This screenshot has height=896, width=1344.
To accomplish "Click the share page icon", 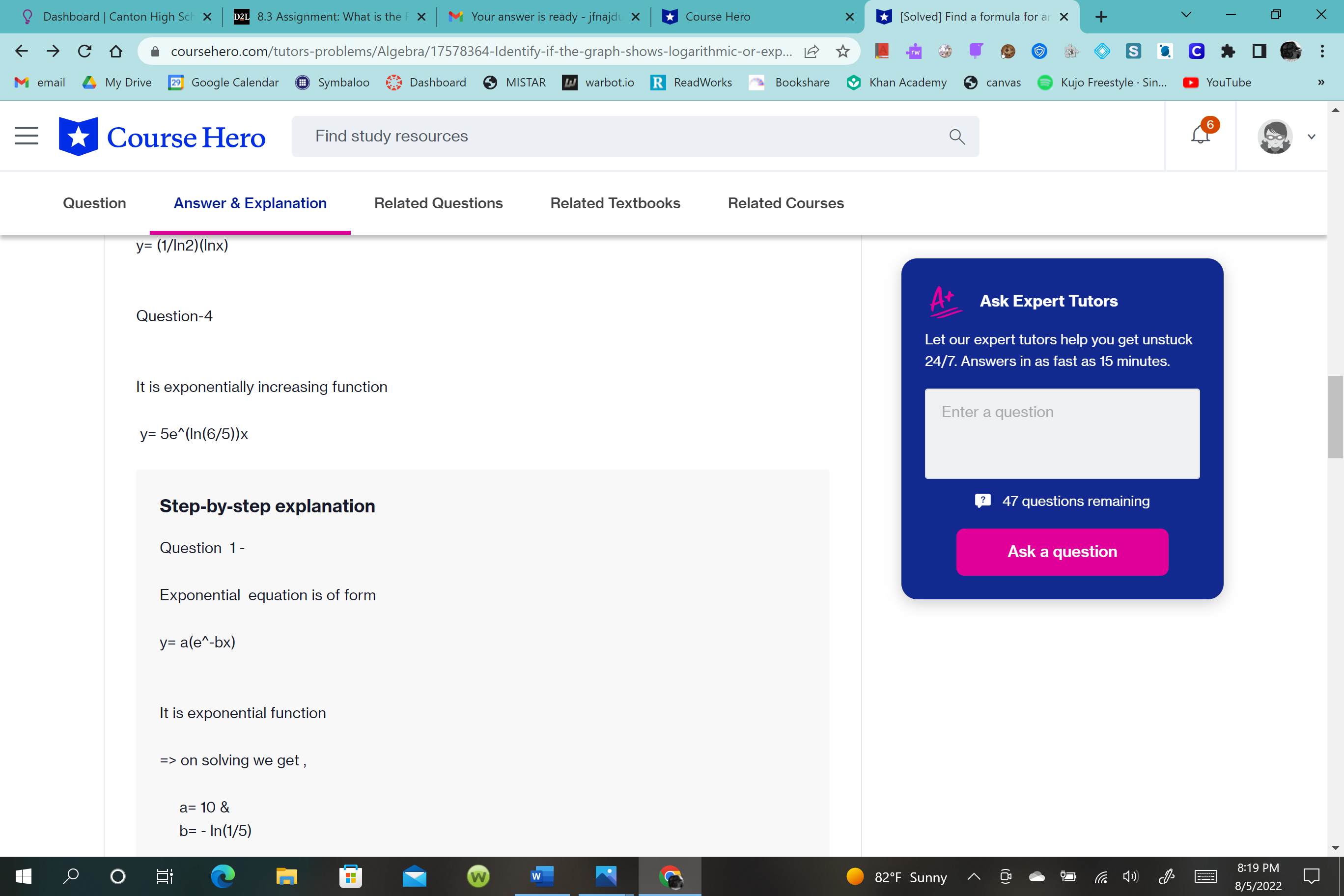I will [812, 52].
